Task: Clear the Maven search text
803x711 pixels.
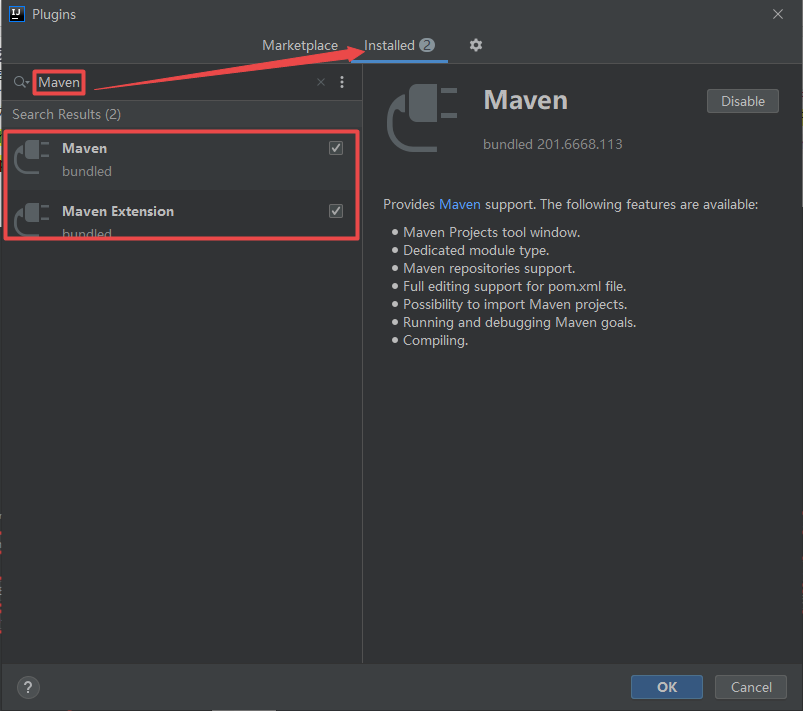Action: click(x=321, y=82)
